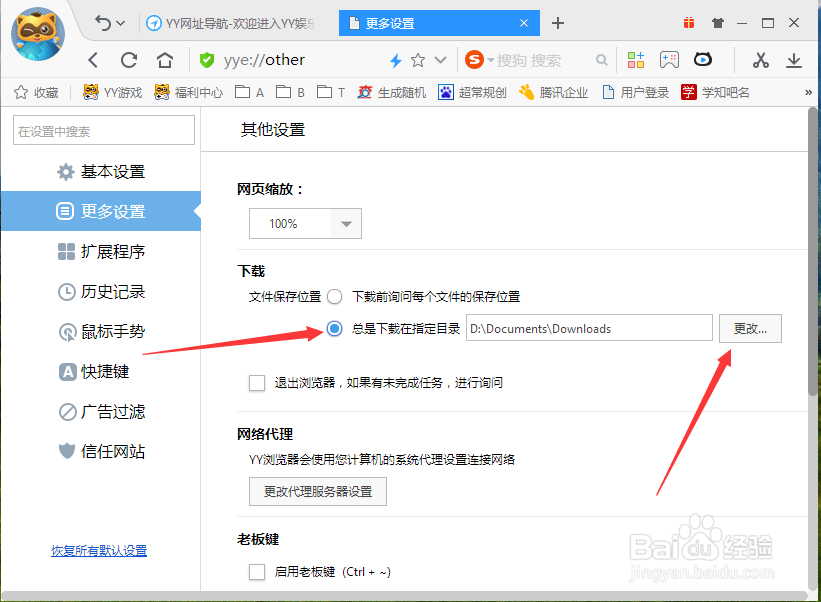Select 总是下载在指定目录 radio option

(x=334, y=328)
